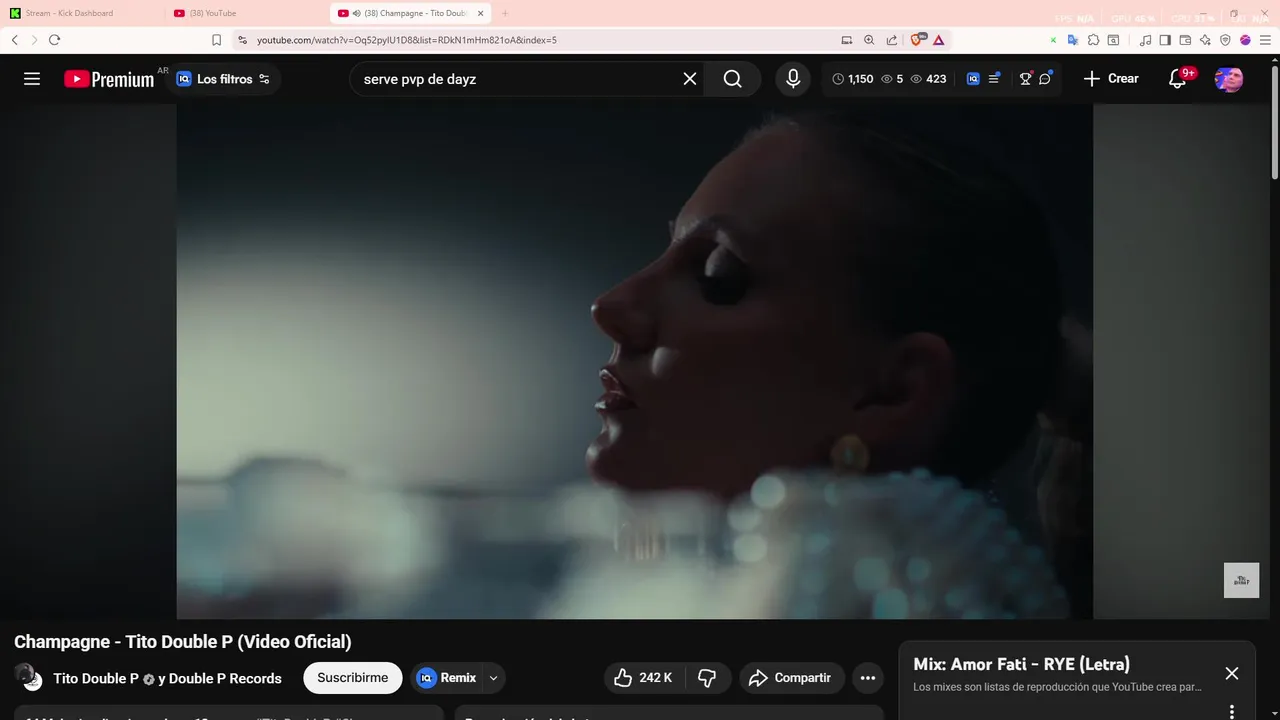Open the zoom magnifier in address bar

point(869,40)
